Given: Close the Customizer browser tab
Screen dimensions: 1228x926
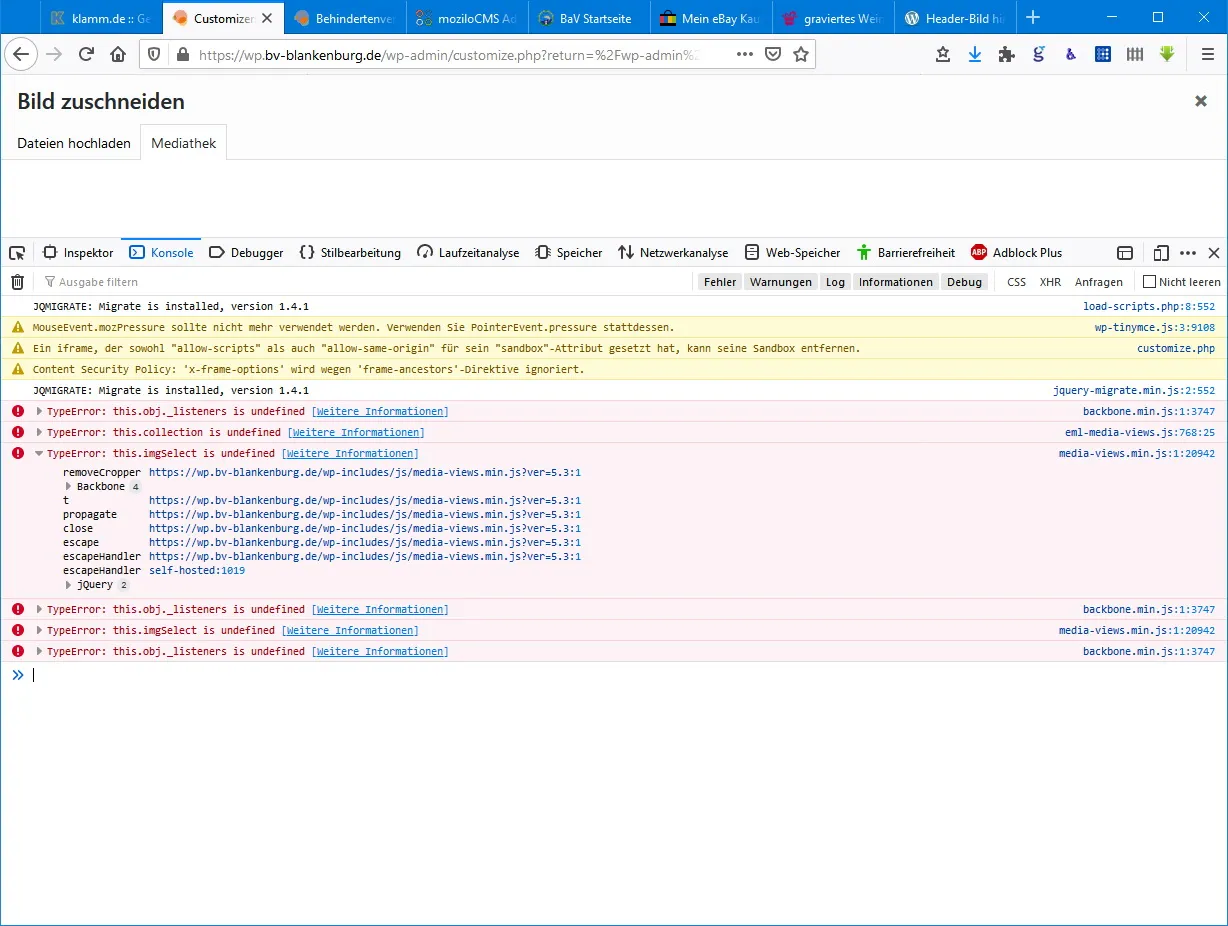Looking at the screenshot, I should [x=267, y=18].
